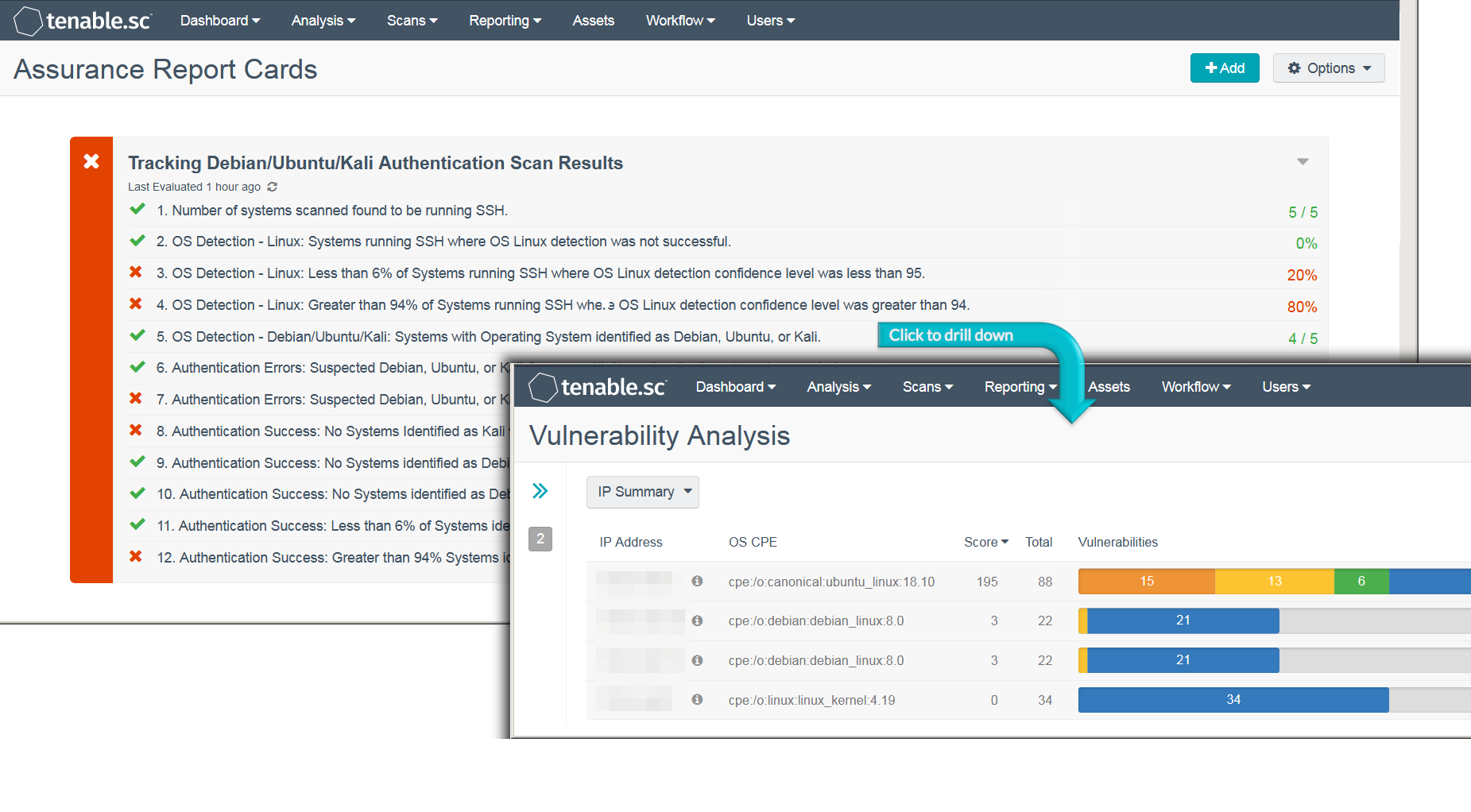
Task: Collapse the report card with the caret
Action: (1303, 161)
